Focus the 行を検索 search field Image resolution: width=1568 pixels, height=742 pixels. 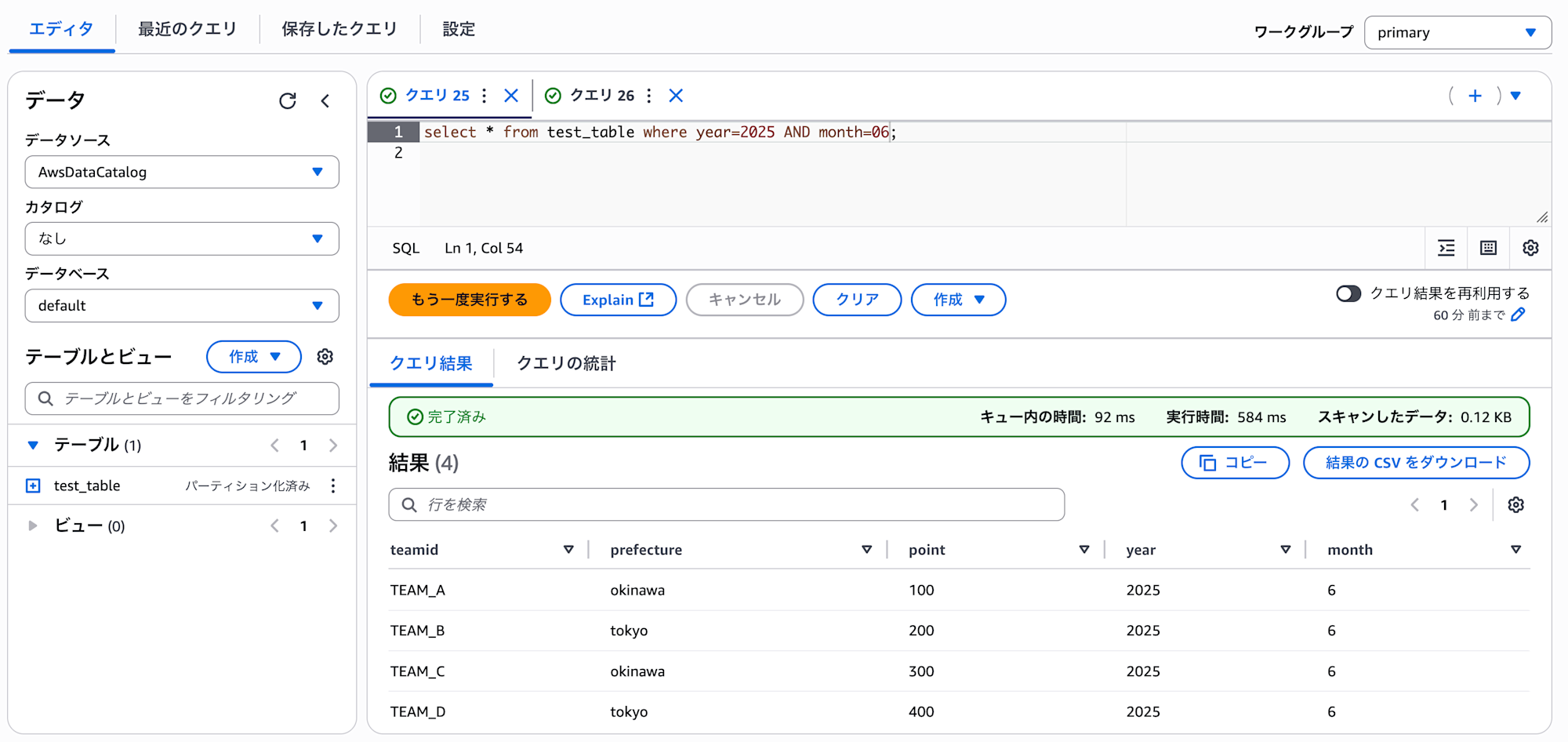(727, 505)
